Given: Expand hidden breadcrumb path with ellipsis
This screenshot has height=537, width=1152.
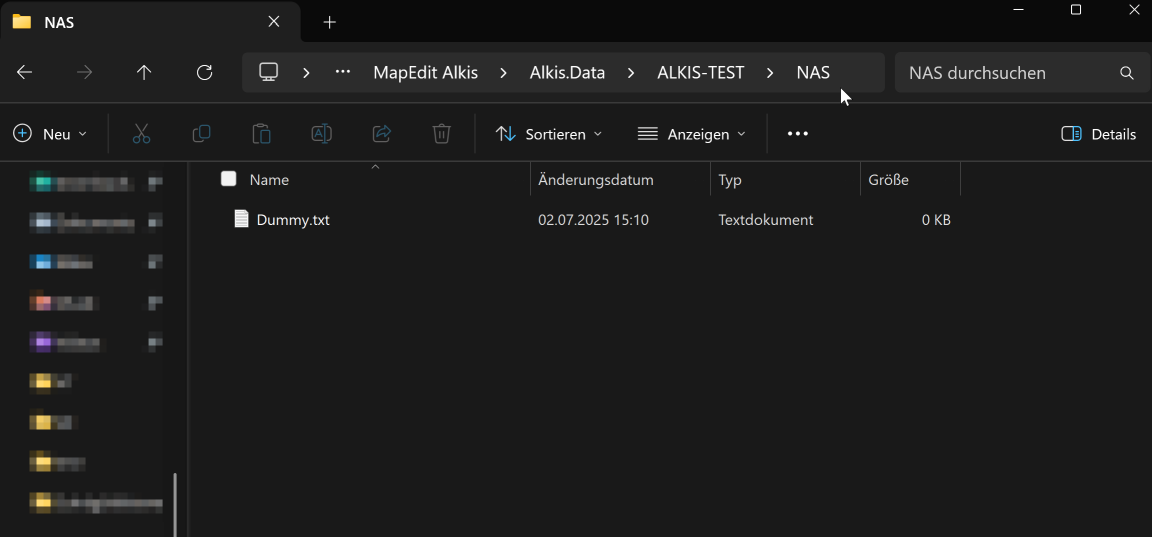Looking at the screenshot, I should (x=343, y=72).
